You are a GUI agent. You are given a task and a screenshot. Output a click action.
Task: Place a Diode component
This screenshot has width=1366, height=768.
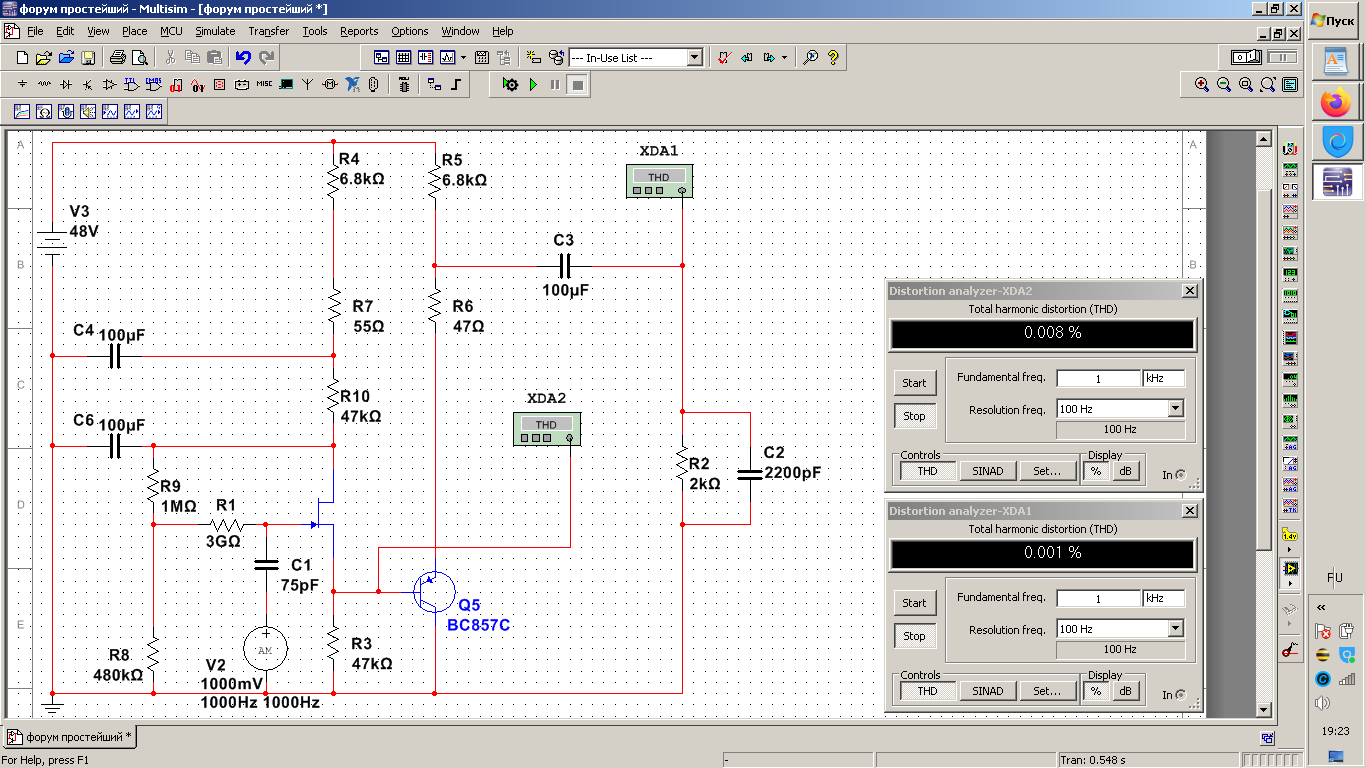click(x=66, y=84)
